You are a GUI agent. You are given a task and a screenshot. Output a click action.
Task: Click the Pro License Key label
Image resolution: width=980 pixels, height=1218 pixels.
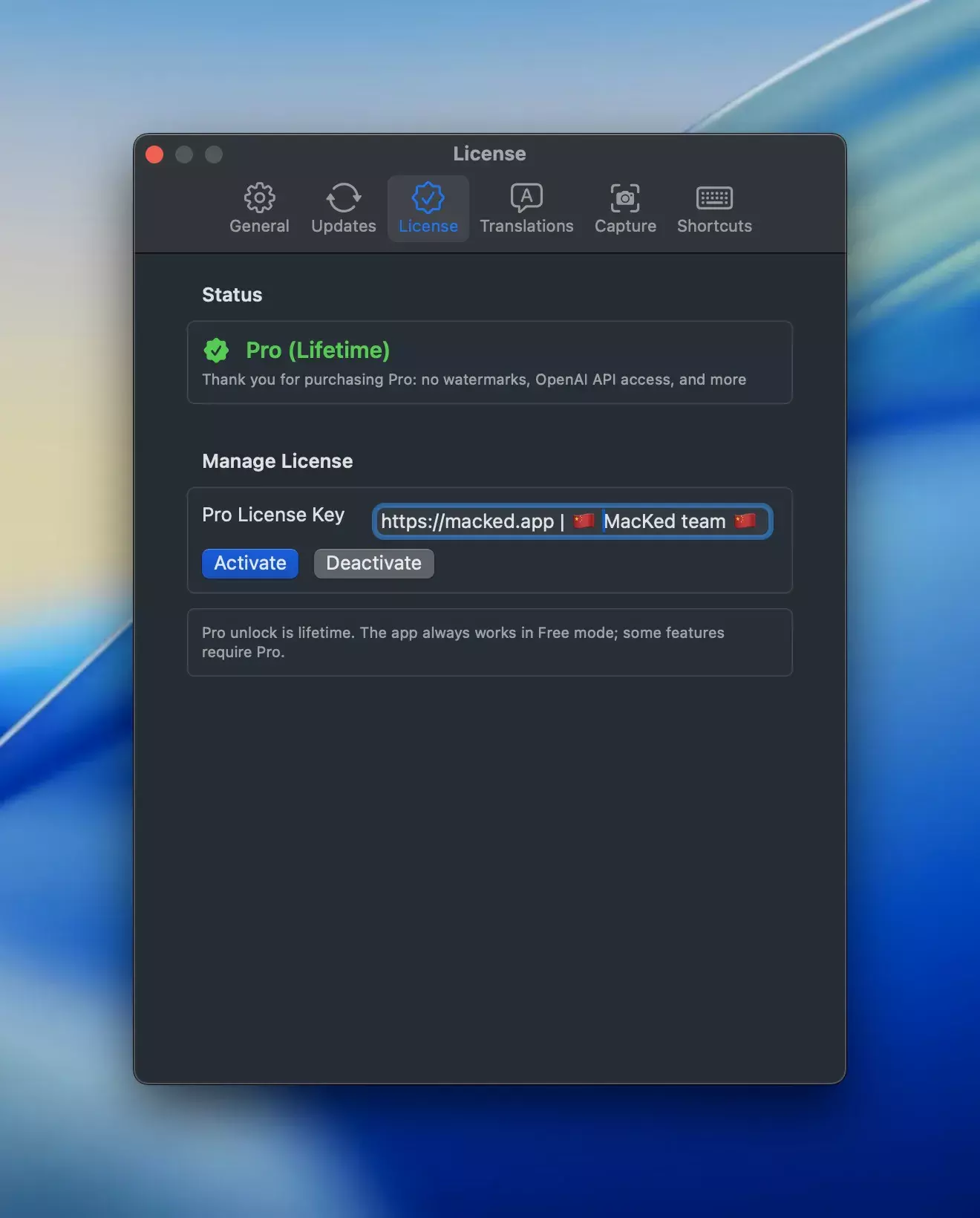coord(273,515)
